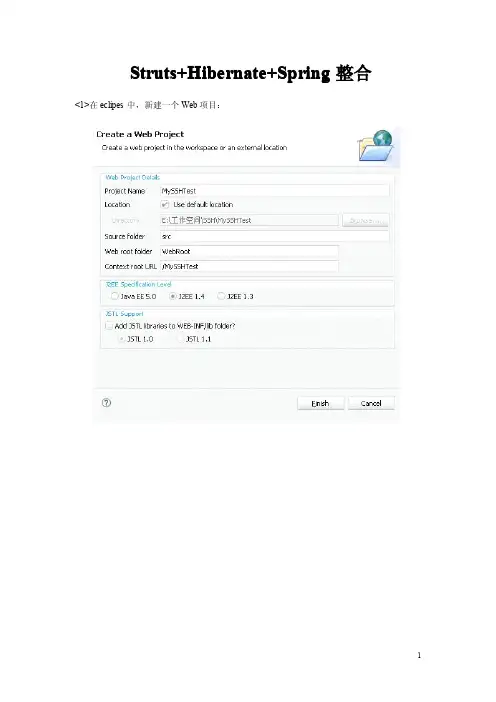496x702 pixels.
Task: Focus the Project Name field MySSHTest
Action: coord(274,191)
